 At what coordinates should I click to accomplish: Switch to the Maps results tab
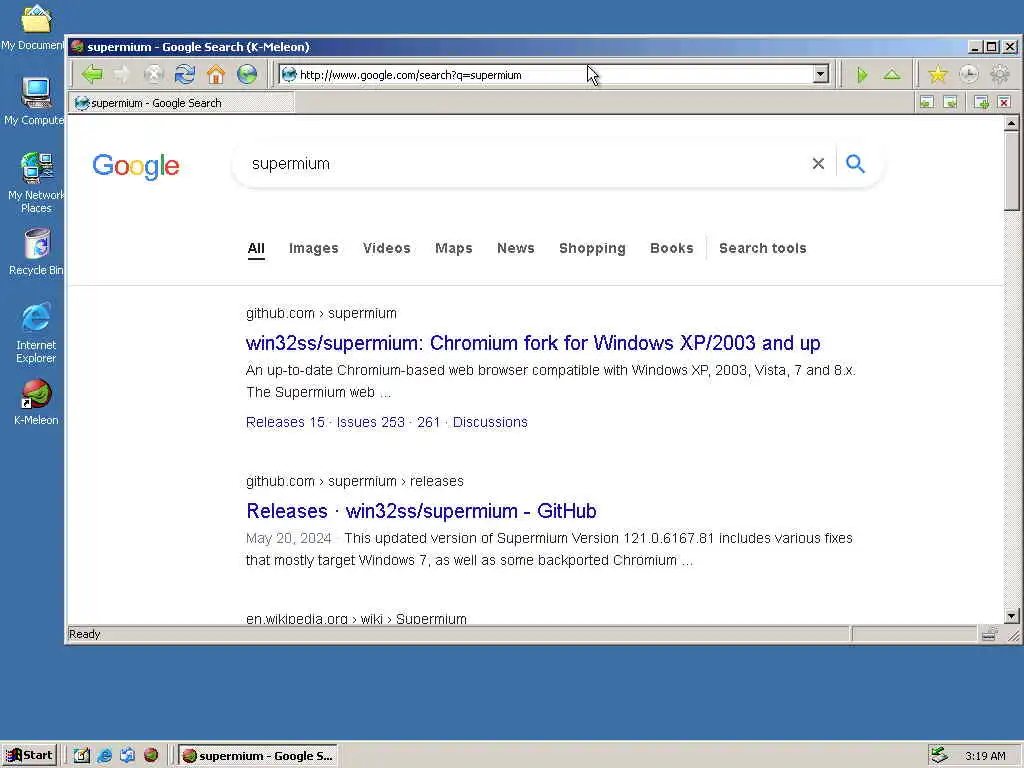pos(454,248)
